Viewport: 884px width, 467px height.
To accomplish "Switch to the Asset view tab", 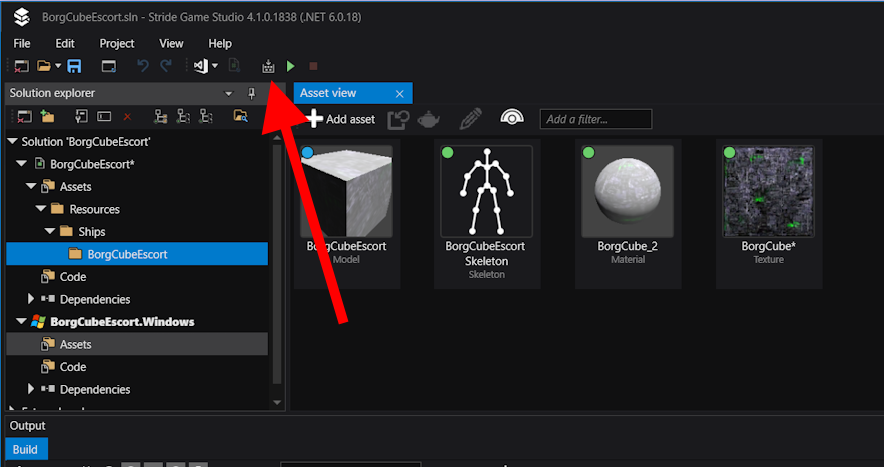I will pos(328,93).
